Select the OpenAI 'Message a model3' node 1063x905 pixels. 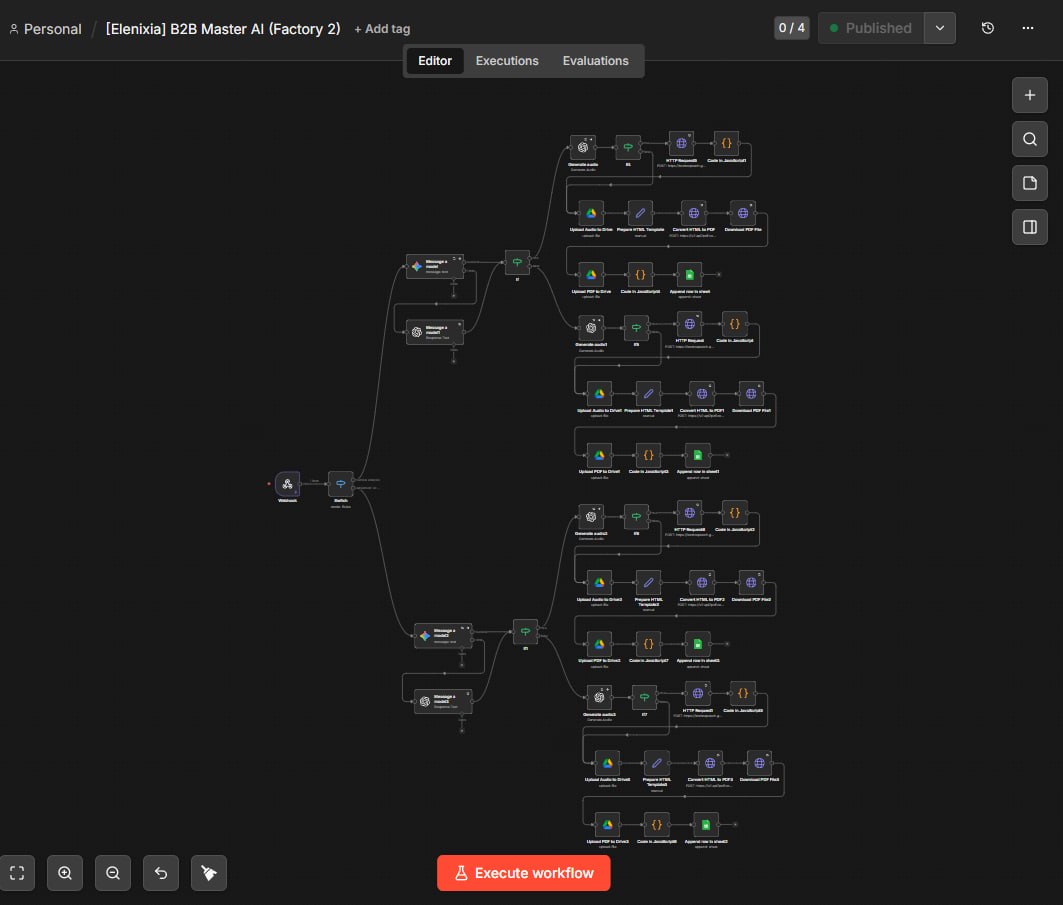click(443, 702)
